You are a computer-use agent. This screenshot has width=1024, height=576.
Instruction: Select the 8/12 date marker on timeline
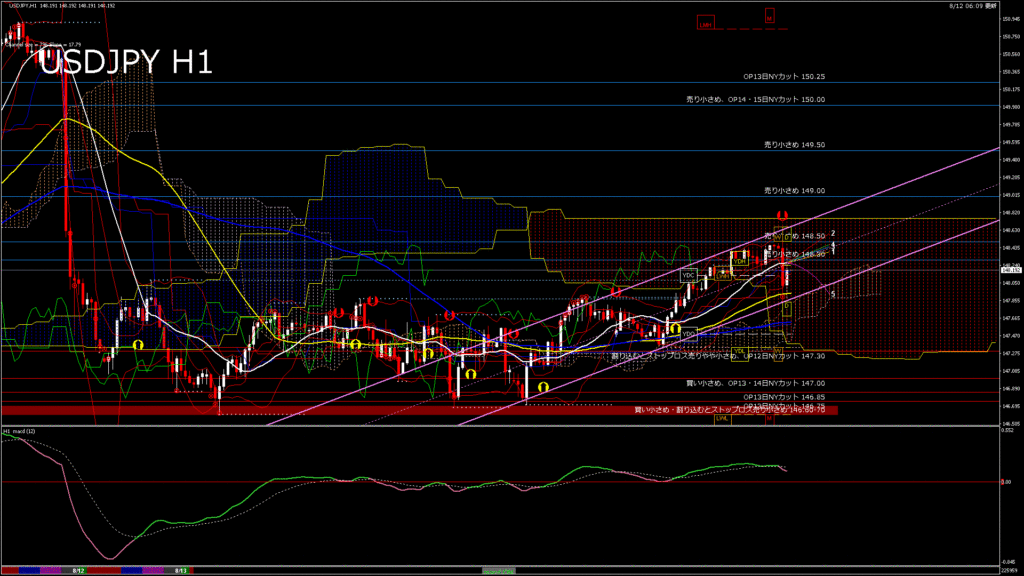78,570
